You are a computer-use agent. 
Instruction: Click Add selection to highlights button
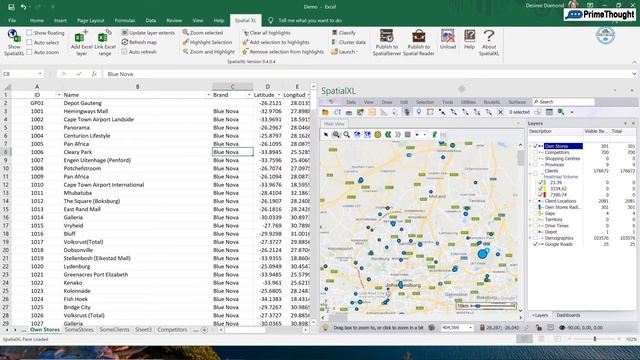[x=276, y=42]
